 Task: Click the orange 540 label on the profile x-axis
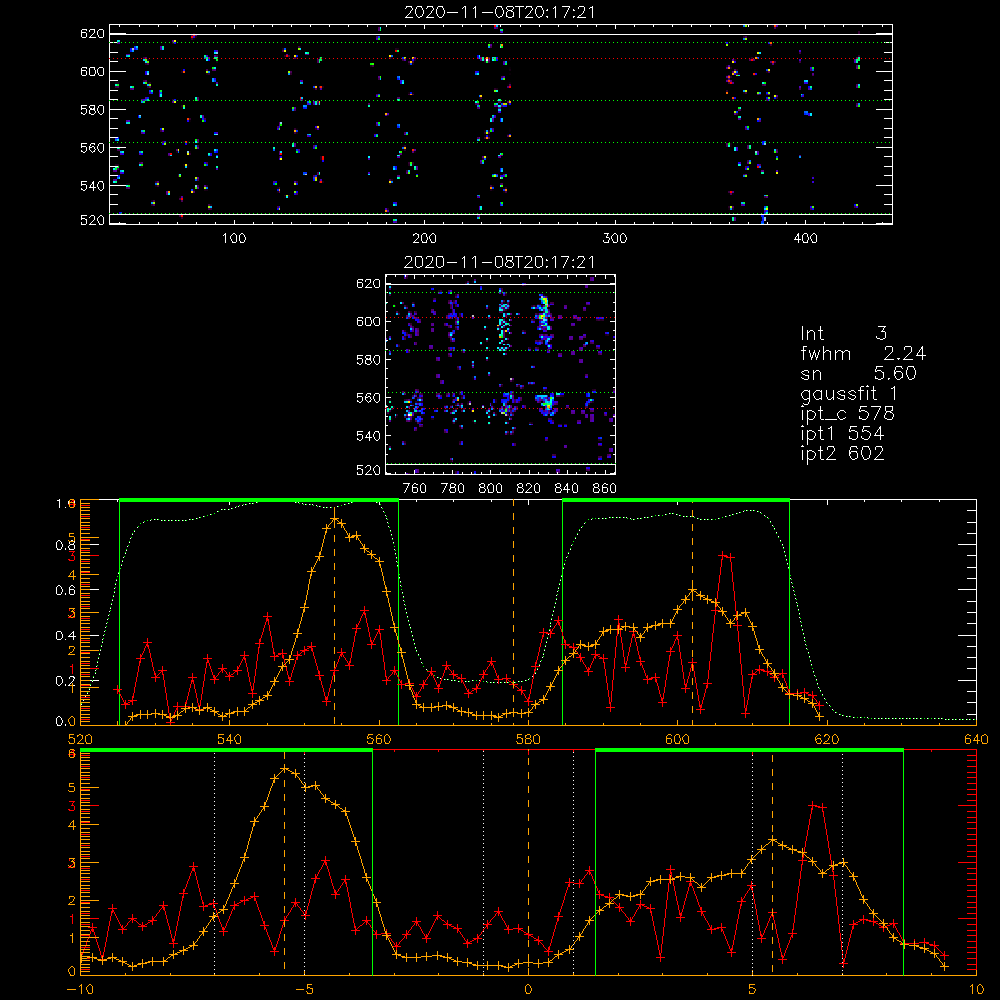[x=230, y=739]
